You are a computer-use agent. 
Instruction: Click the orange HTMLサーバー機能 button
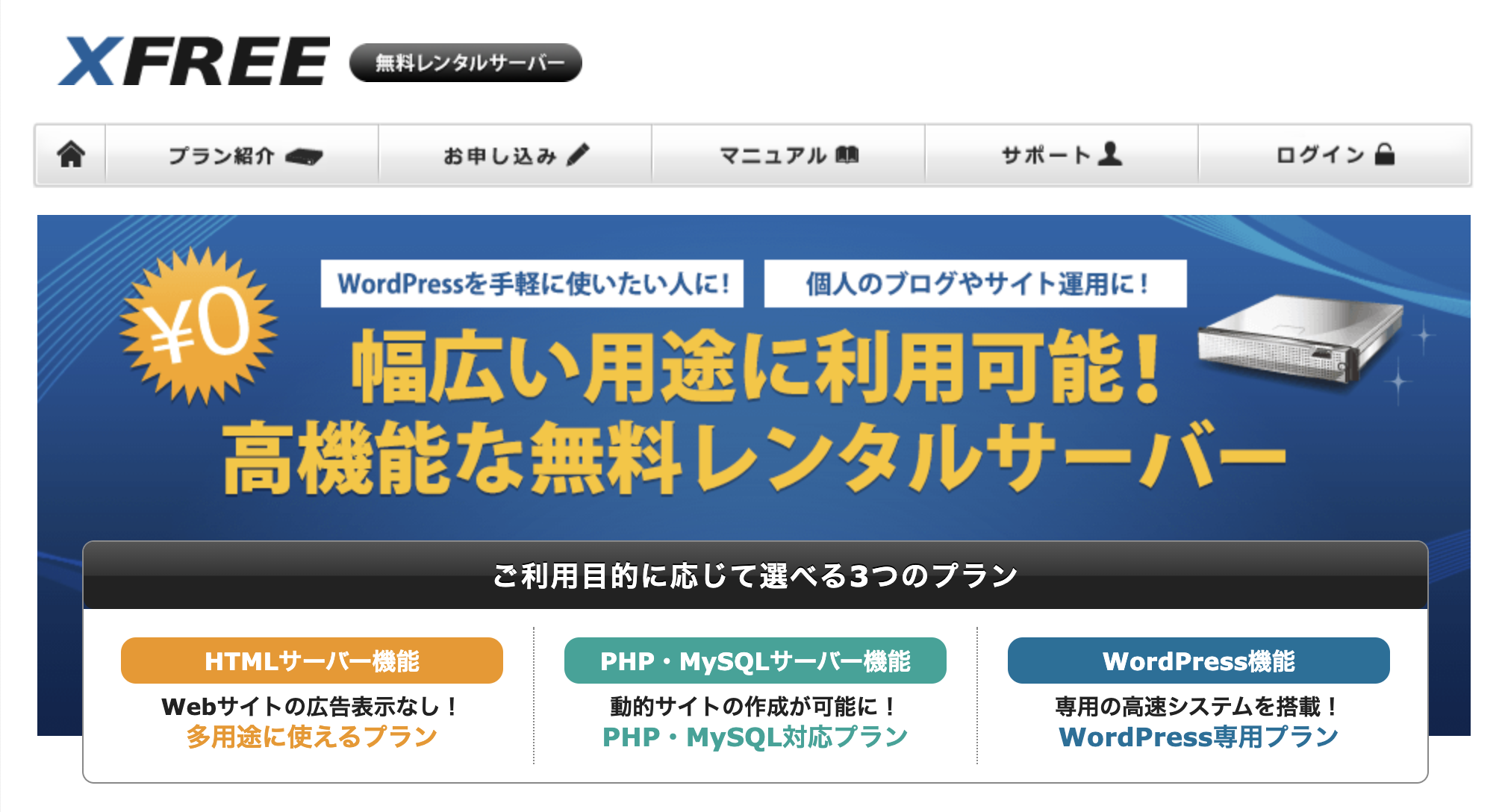pyautogui.click(x=311, y=660)
